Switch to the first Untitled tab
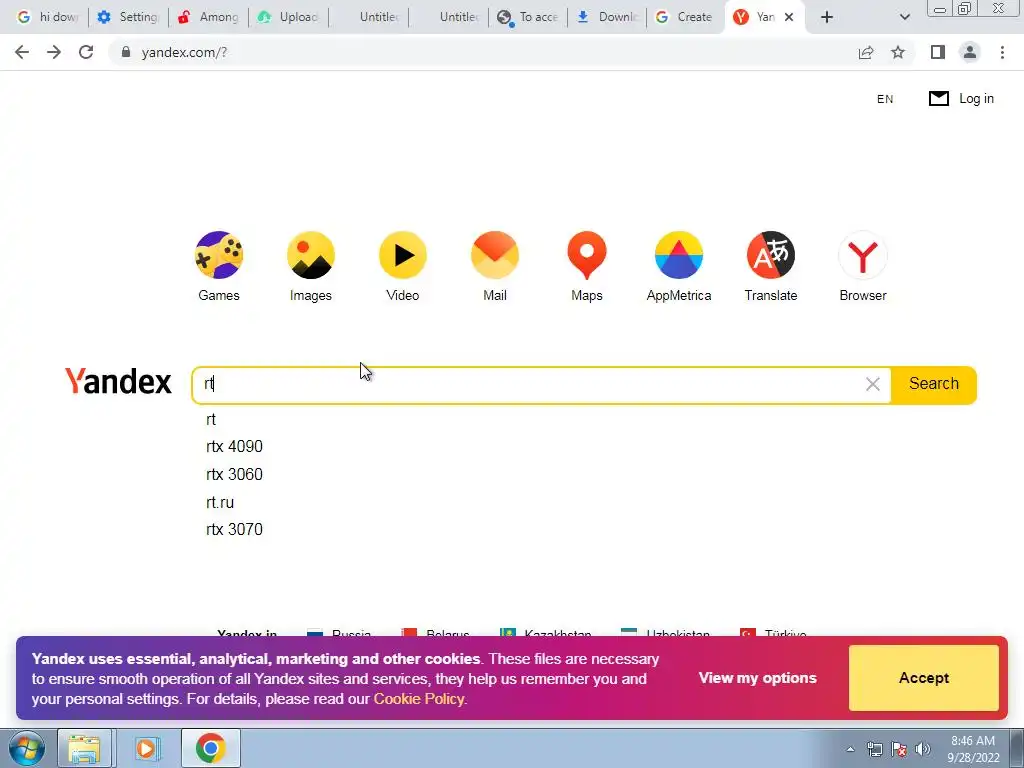1024x768 pixels. tap(369, 17)
